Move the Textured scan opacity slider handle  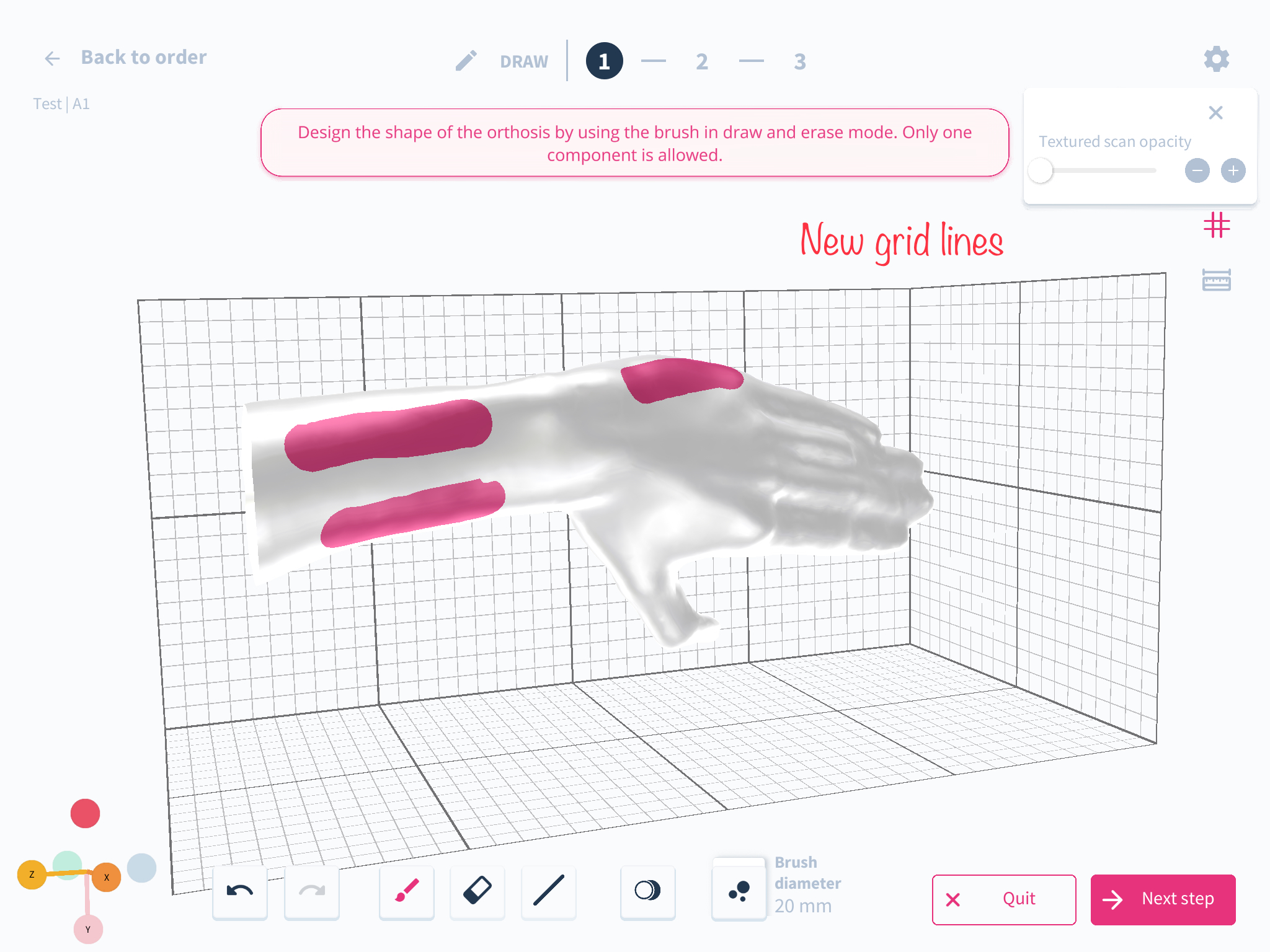pyautogui.click(x=1041, y=170)
